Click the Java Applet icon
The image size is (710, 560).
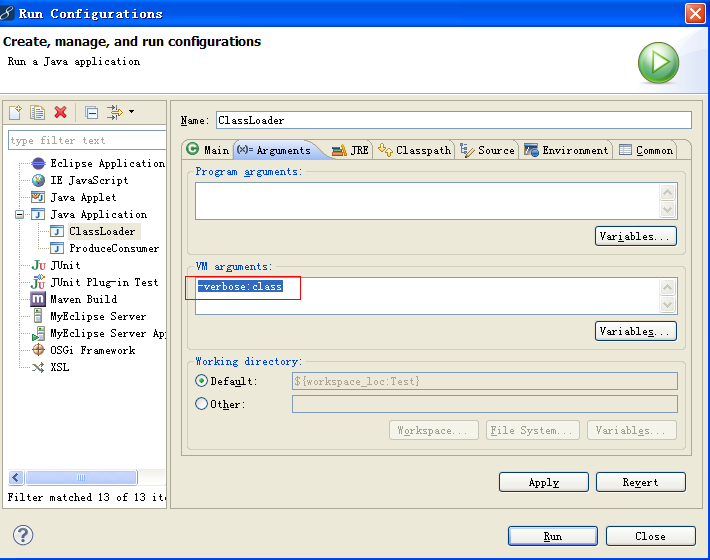tap(38, 197)
